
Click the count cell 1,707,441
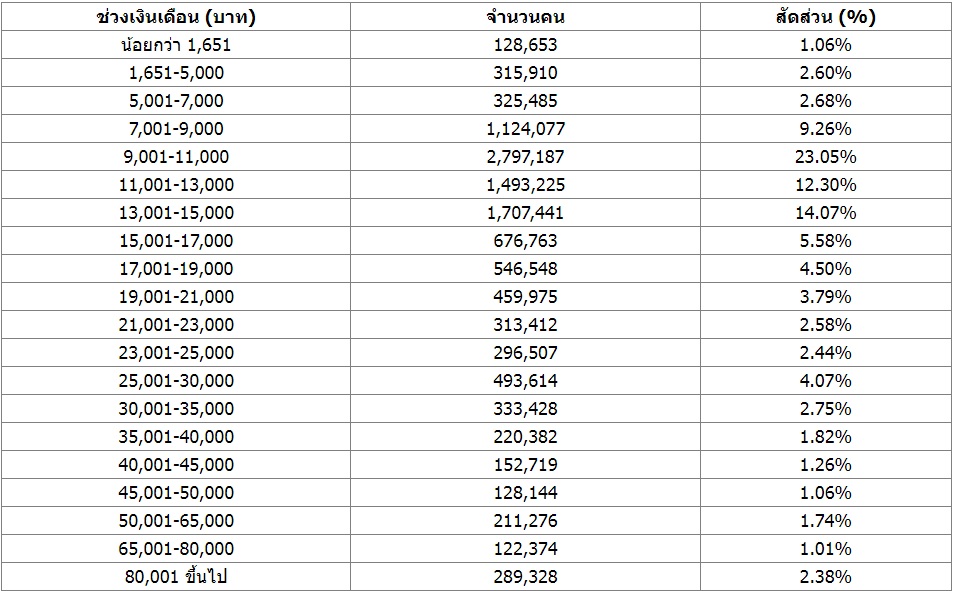pyautogui.click(x=525, y=213)
